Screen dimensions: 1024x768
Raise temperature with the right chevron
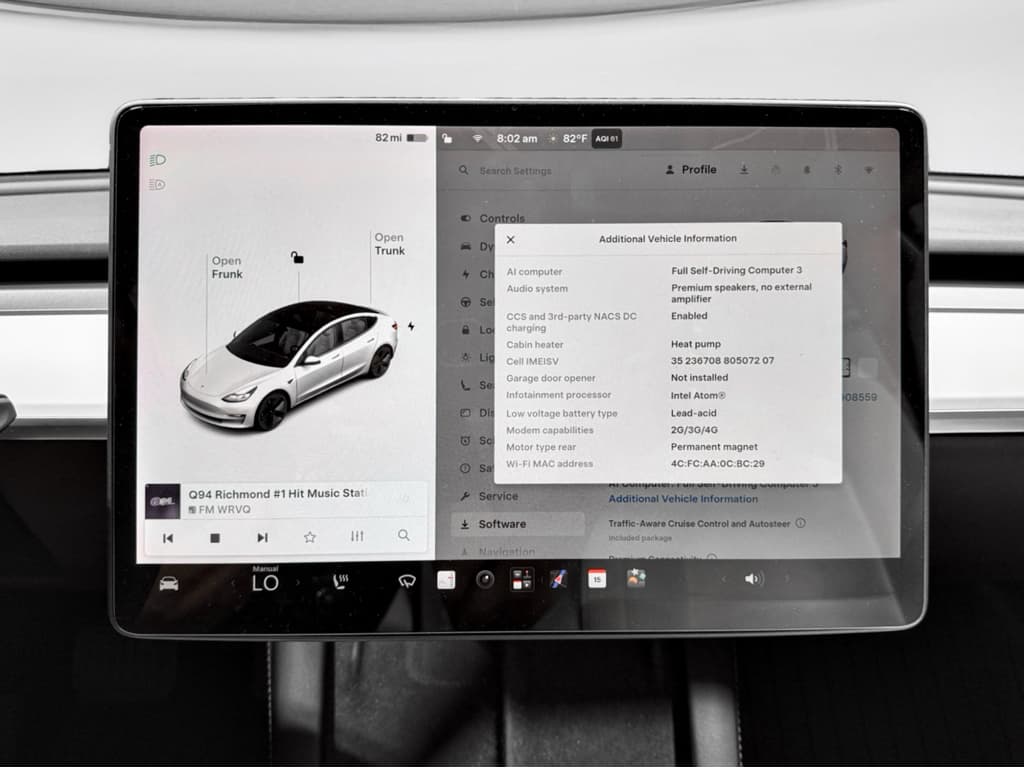tap(298, 582)
